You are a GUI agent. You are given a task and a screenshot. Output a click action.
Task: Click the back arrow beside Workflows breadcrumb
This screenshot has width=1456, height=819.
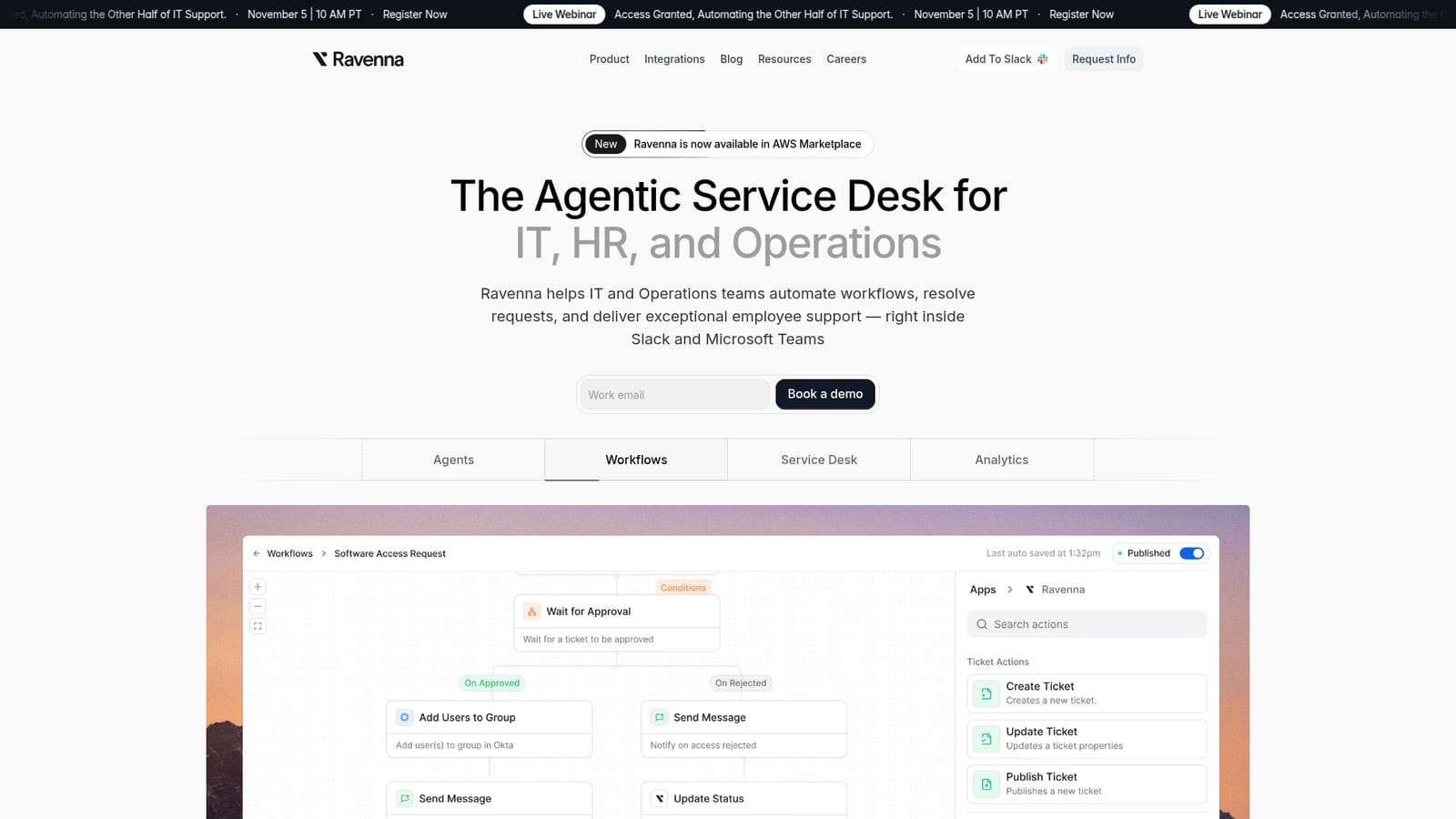257,553
